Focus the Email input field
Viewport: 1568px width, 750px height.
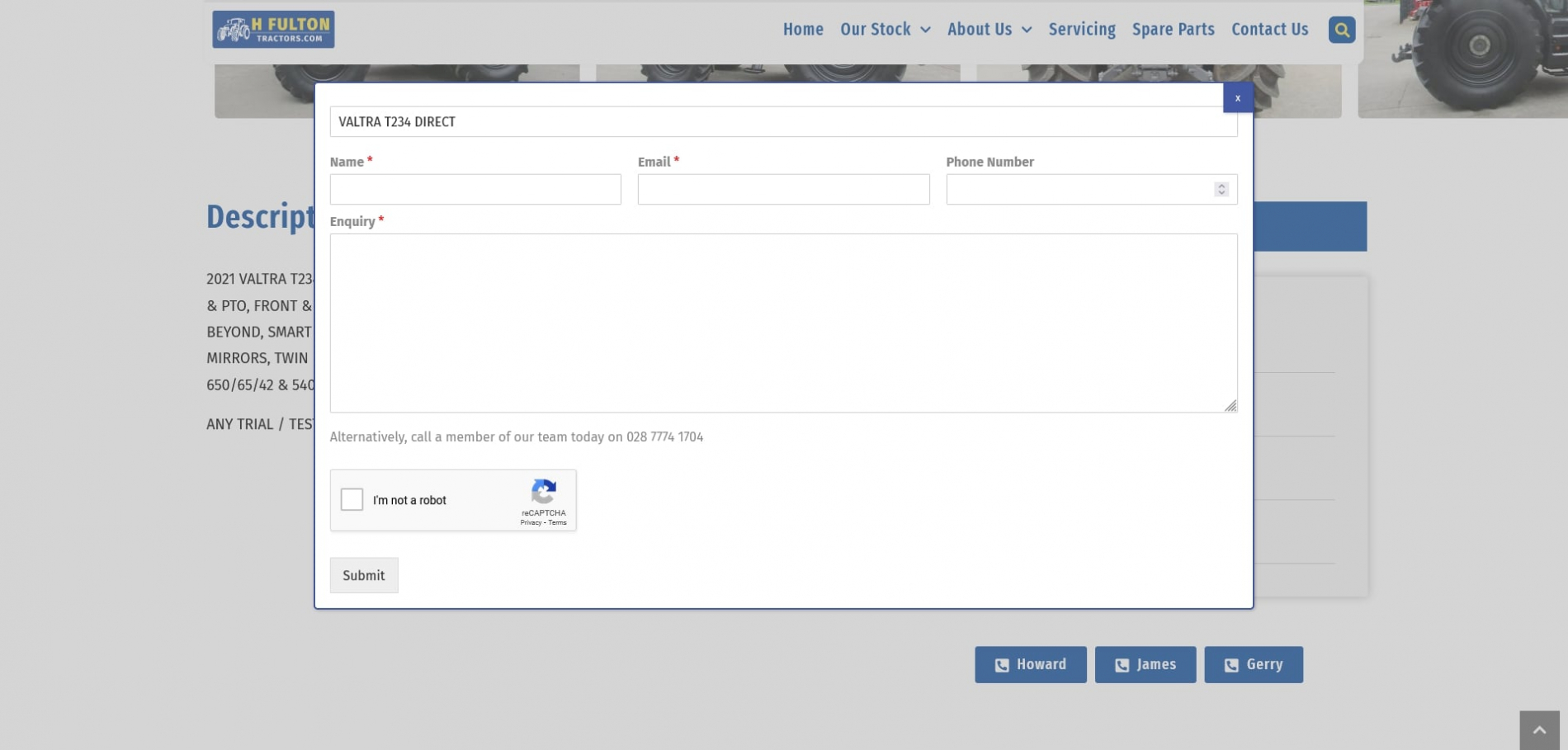[x=783, y=189]
